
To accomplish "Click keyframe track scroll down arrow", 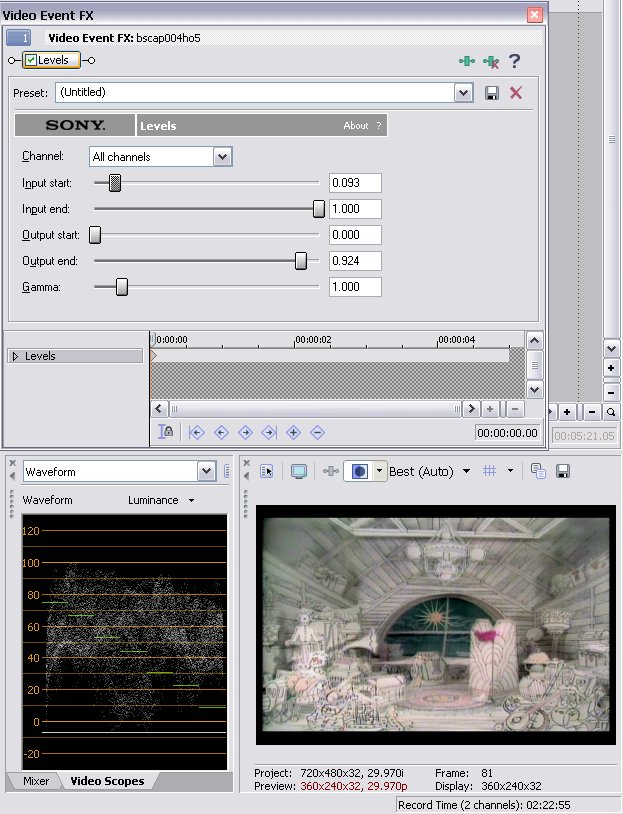I will pyautogui.click(x=535, y=389).
